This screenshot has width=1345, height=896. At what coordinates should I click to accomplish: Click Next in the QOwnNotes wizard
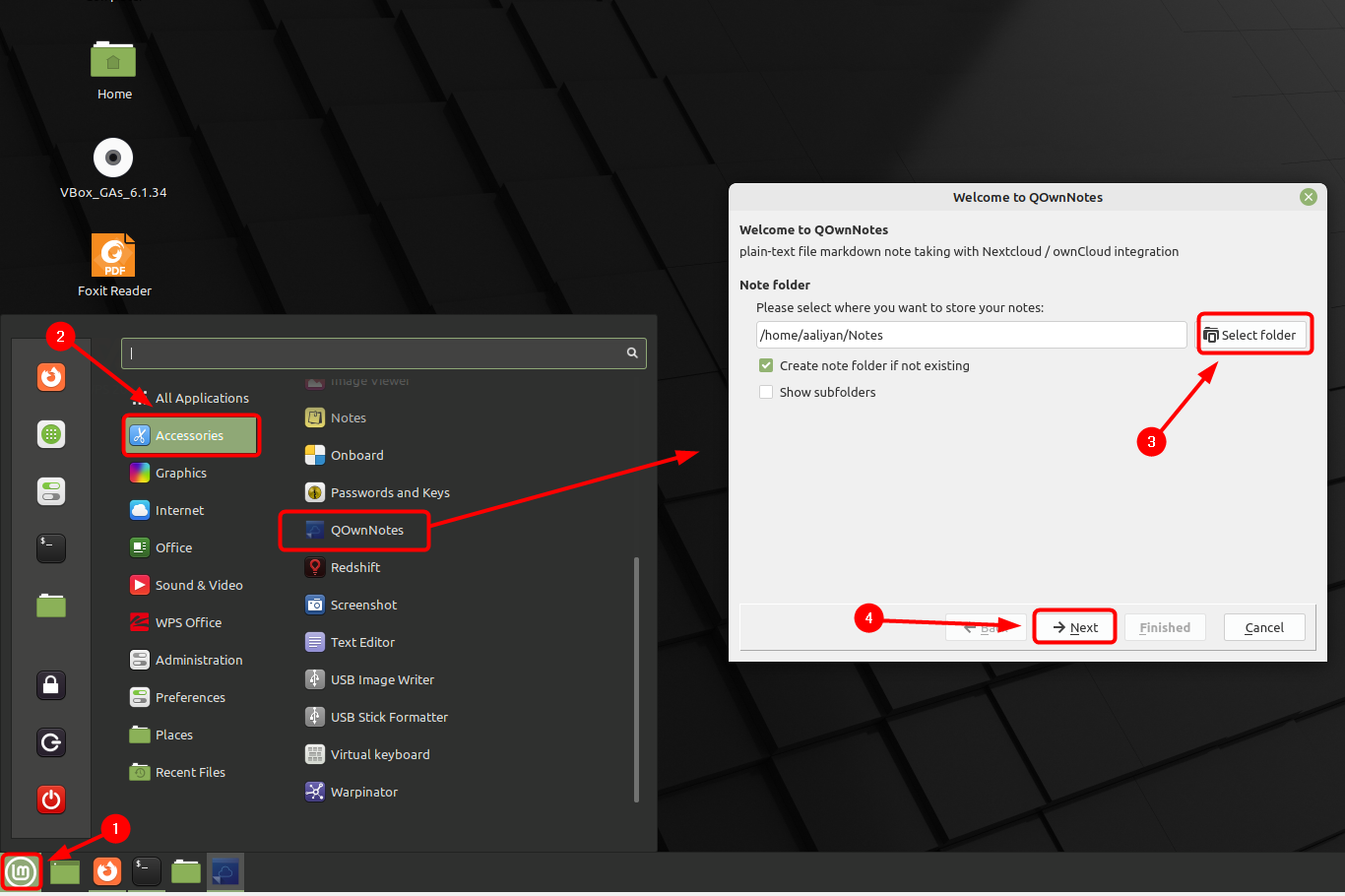(x=1074, y=627)
